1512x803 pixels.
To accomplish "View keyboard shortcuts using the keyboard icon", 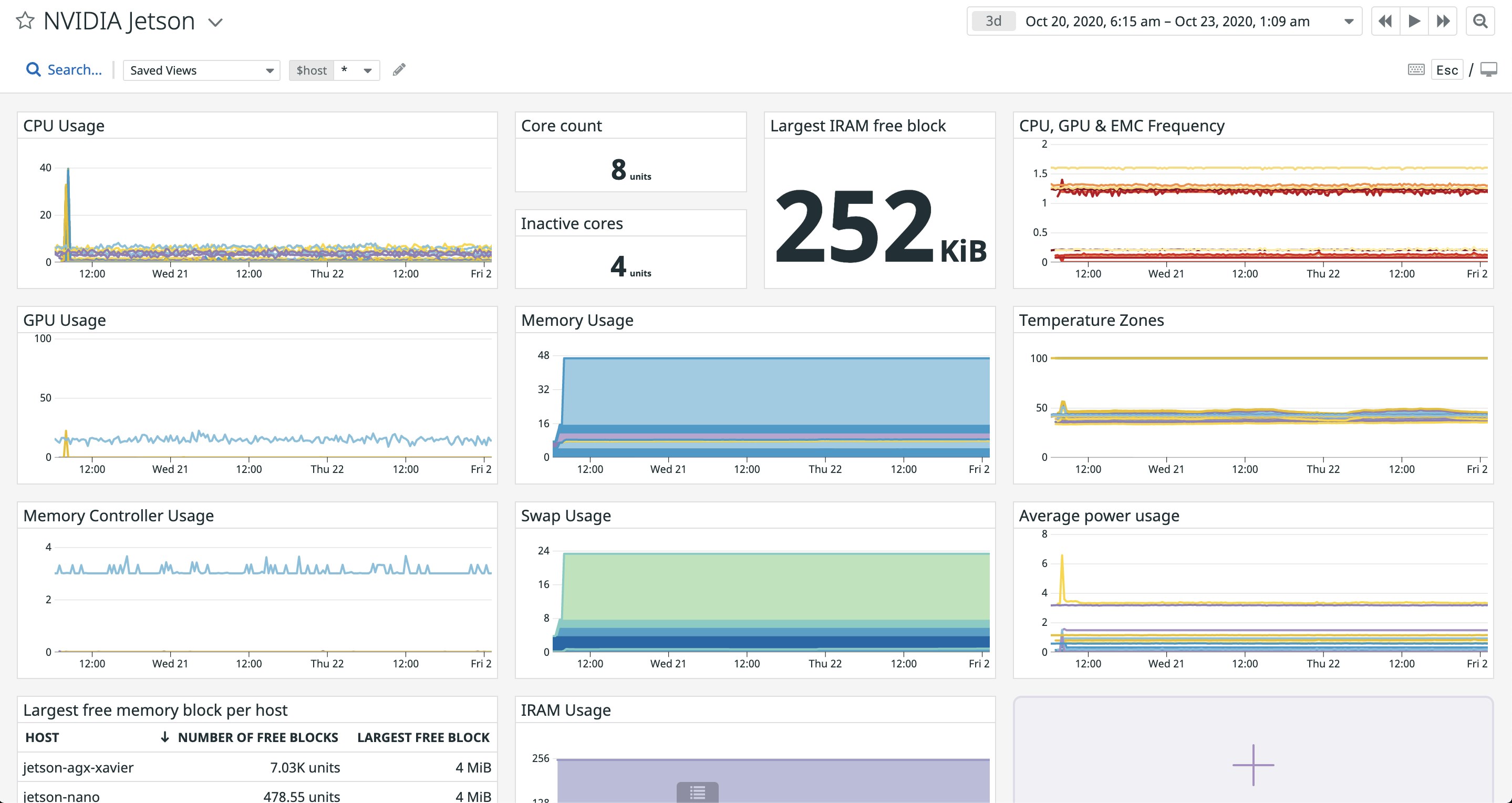I will [x=1416, y=69].
